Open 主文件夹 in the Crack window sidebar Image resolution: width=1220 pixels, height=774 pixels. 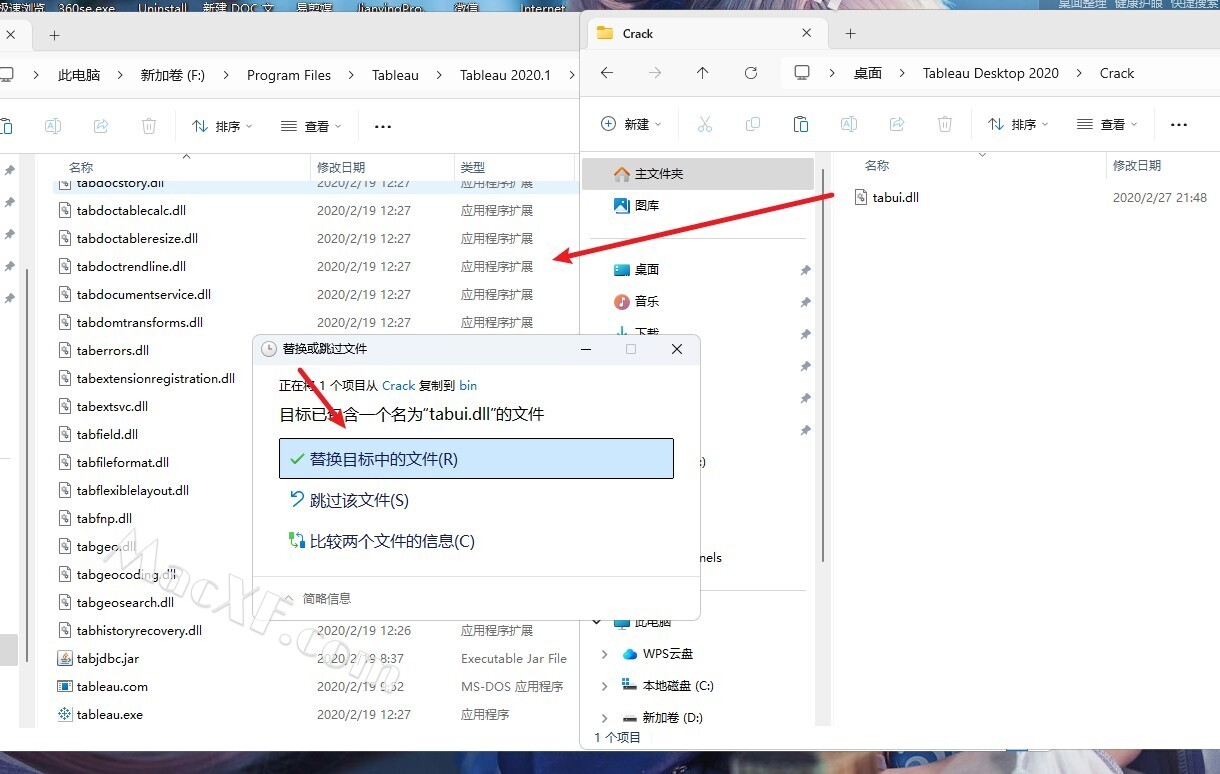[x=698, y=173]
